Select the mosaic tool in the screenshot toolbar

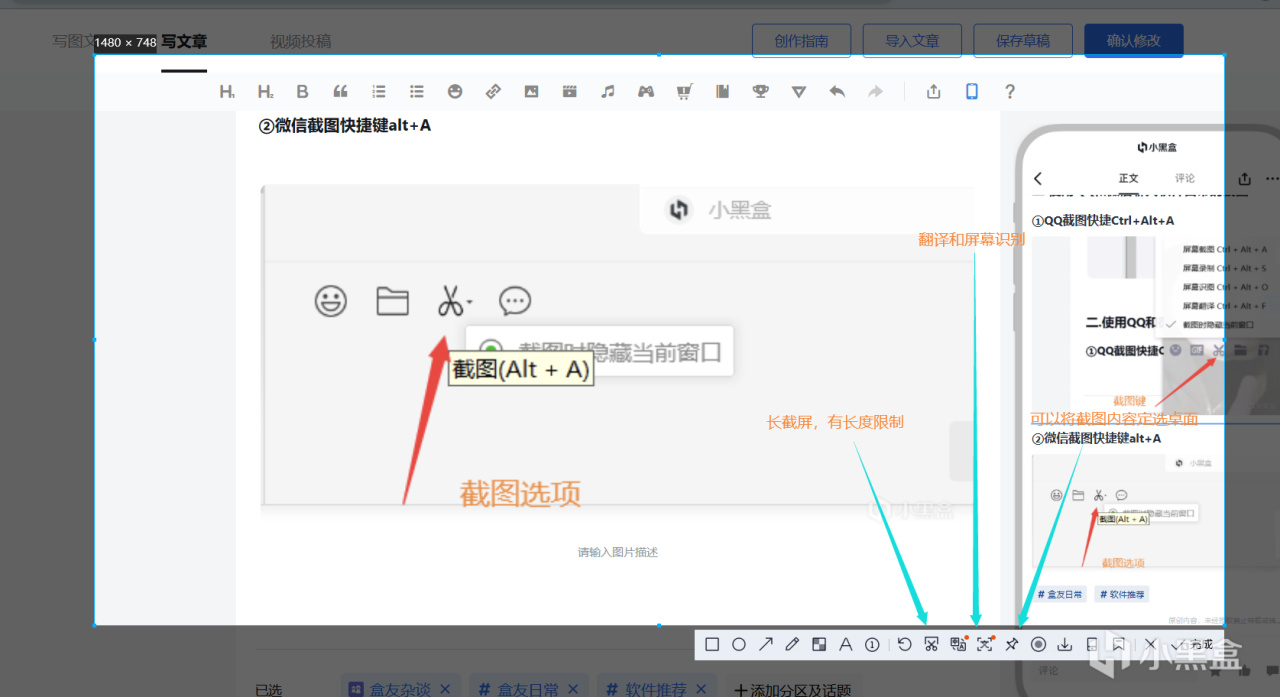point(819,645)
